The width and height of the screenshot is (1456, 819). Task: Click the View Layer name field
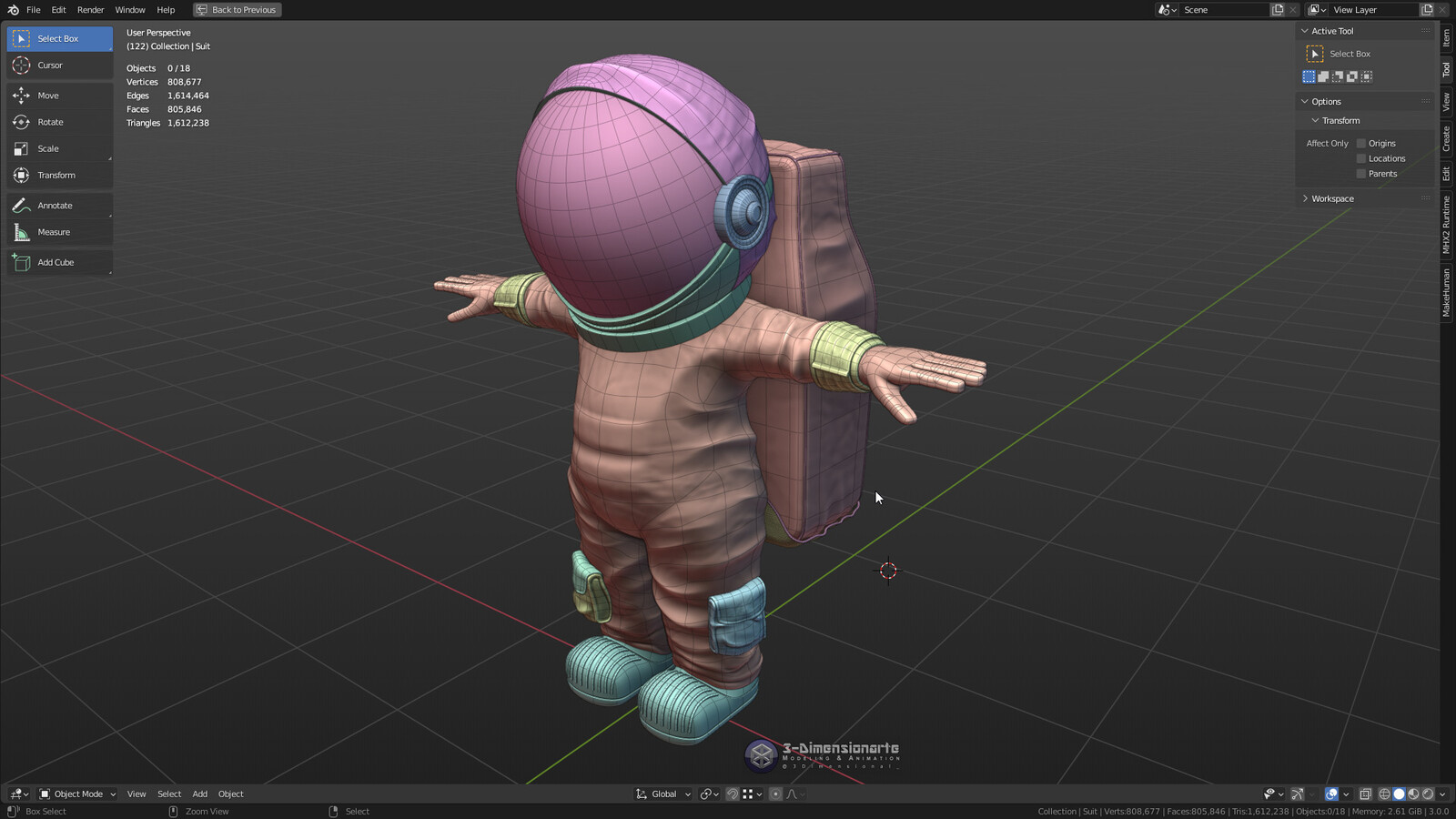(1374, 10)
